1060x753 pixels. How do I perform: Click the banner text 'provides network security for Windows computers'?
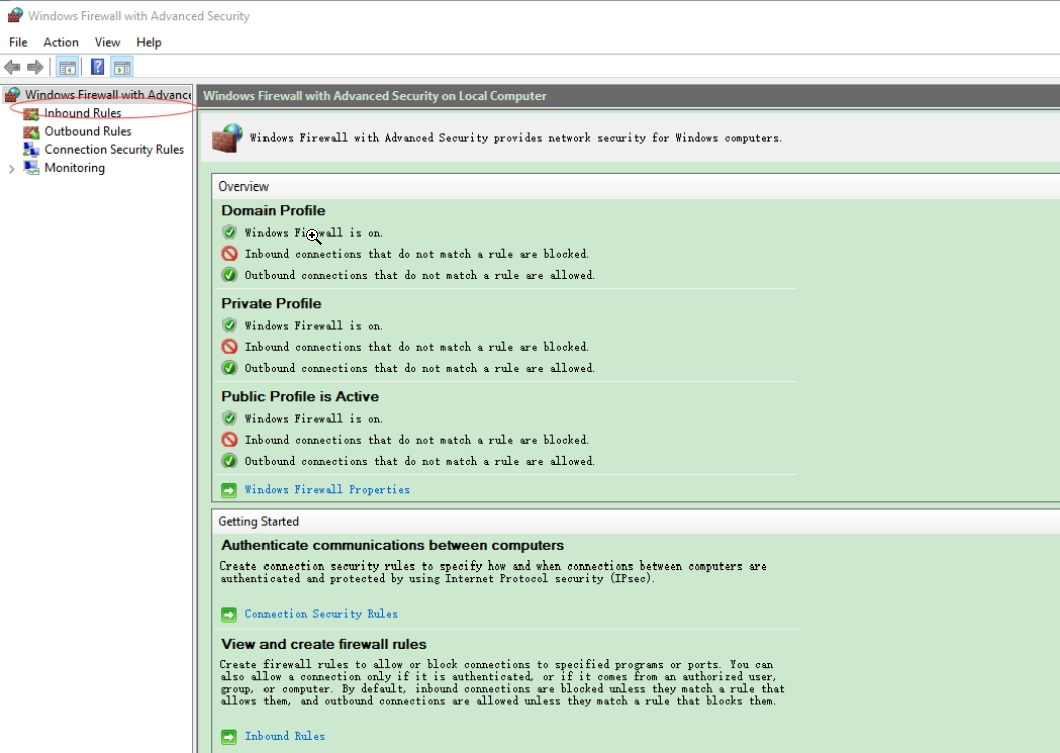click(x=637, y=138)
